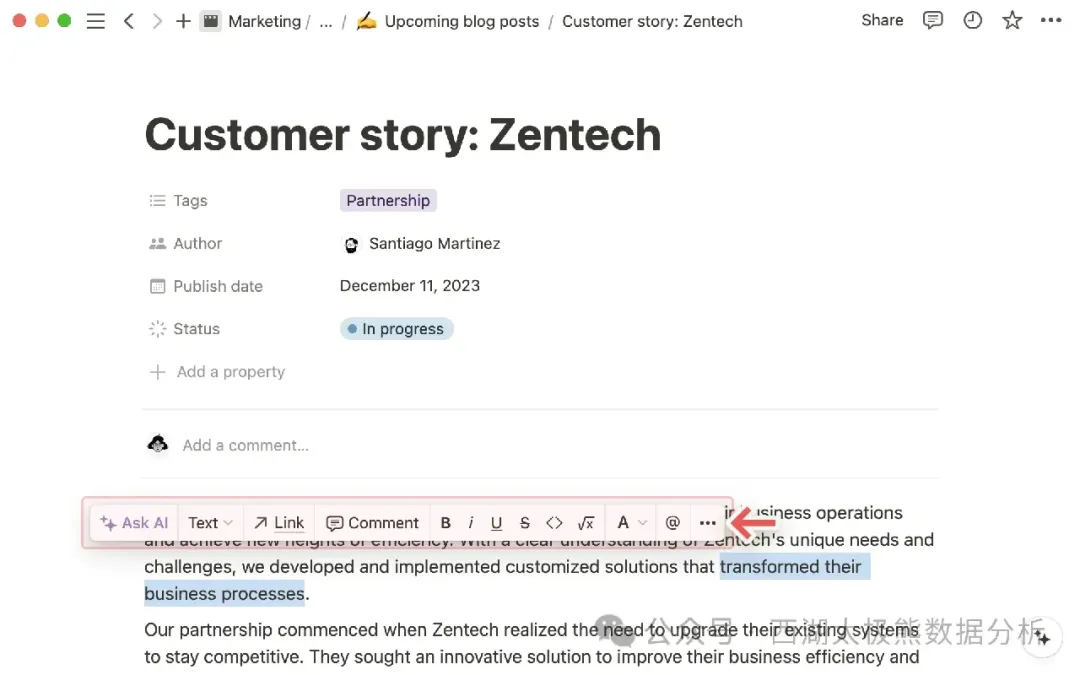Add this page to favorites star
Image resolution: width=1080 pixels, height=675 pixels.
1011,21
